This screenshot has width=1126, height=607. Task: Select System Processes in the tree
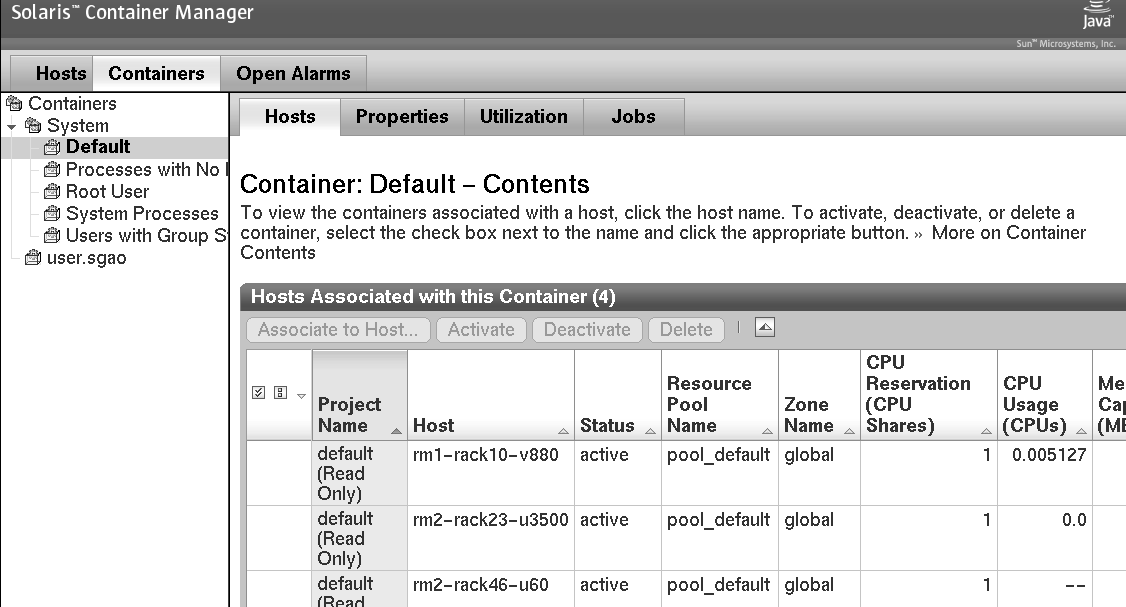click(x=142, y=214)
